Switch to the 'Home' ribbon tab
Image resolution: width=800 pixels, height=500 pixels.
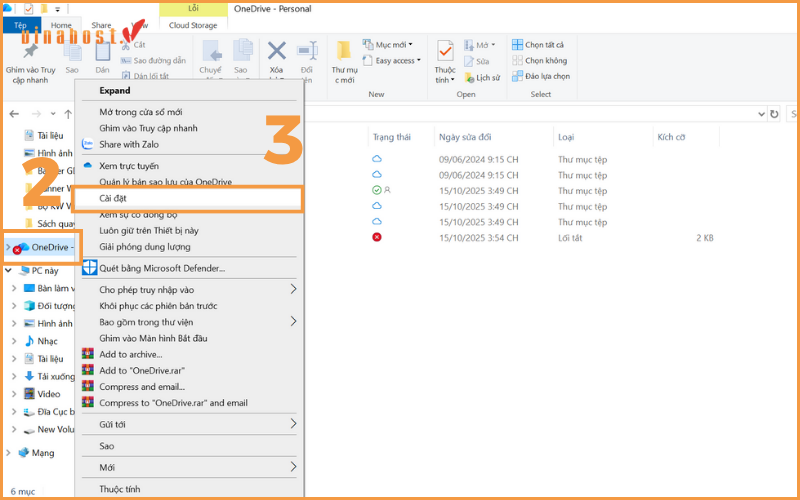61,25
